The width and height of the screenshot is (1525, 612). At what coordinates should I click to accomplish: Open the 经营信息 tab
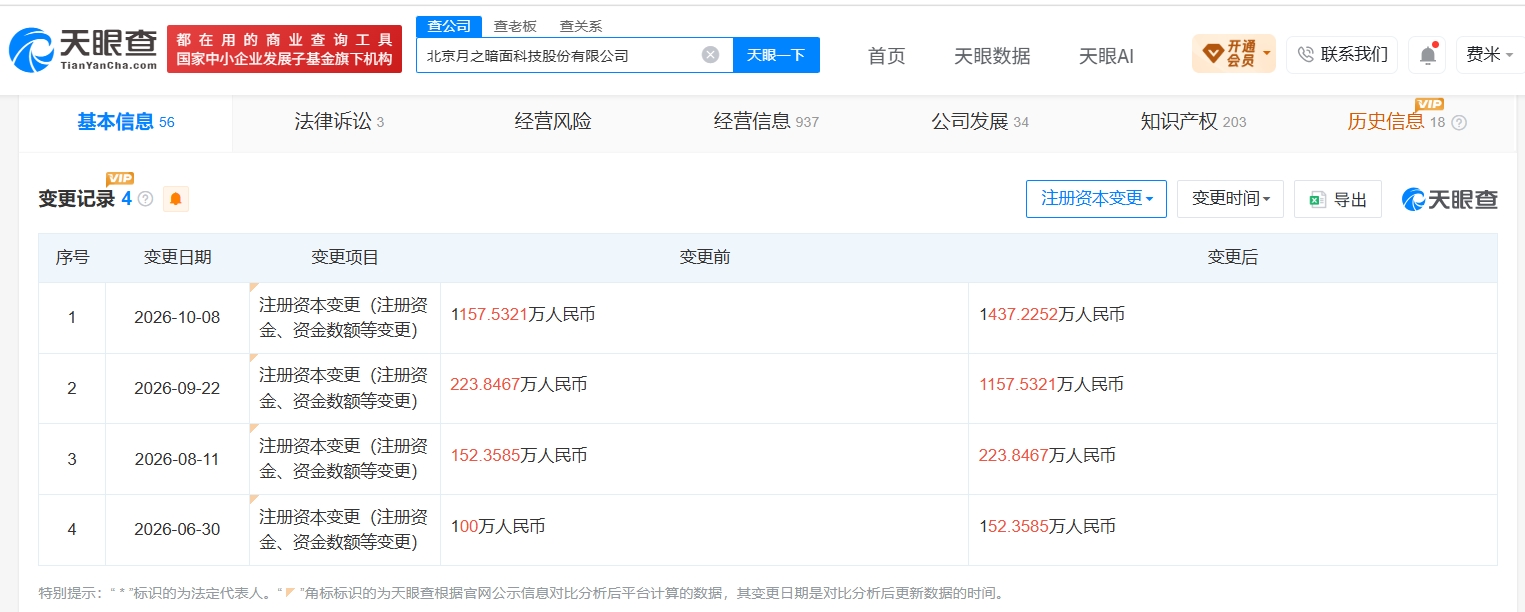tap(766, 123)
